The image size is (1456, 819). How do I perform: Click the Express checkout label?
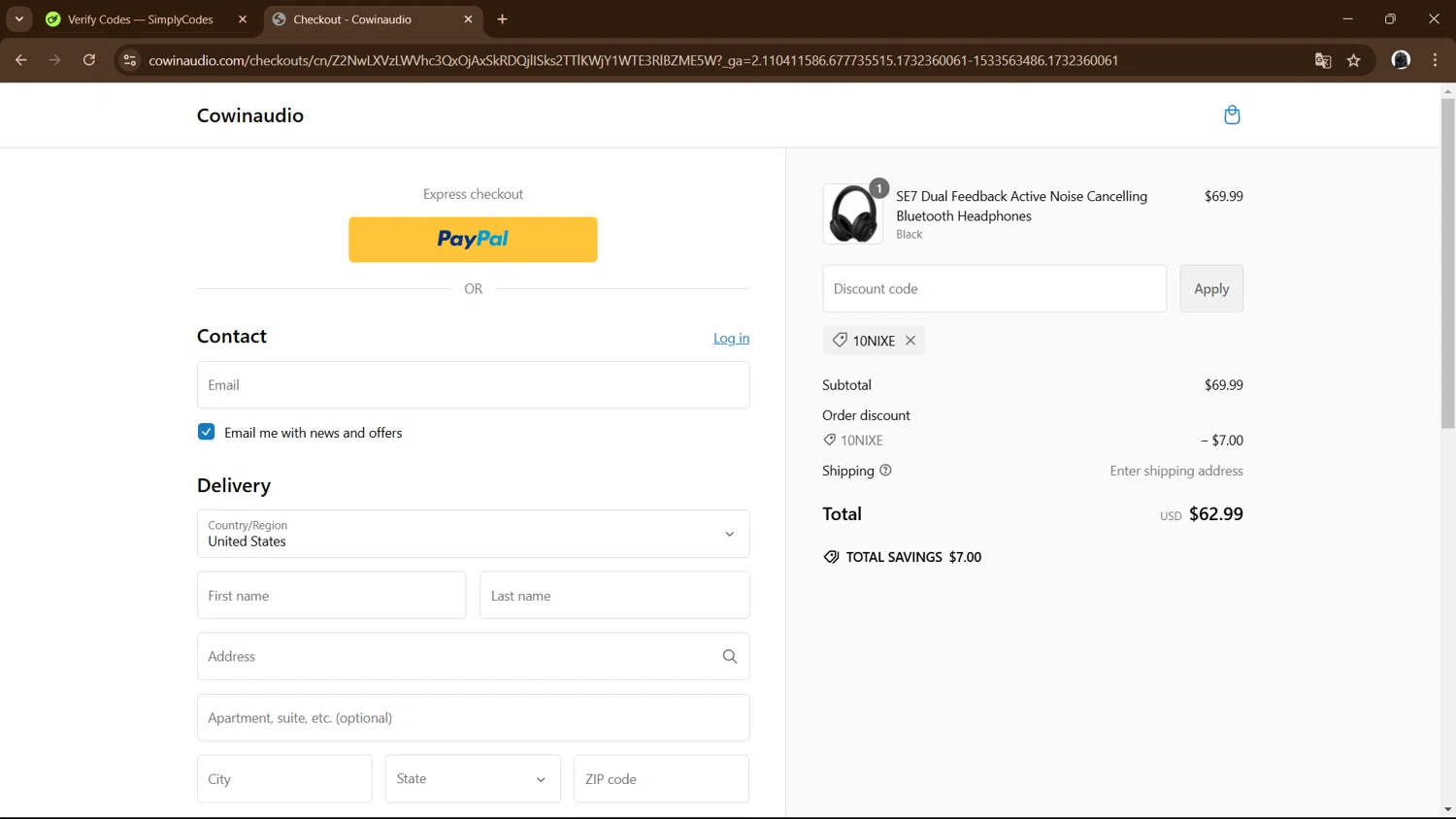coord(473,194)
